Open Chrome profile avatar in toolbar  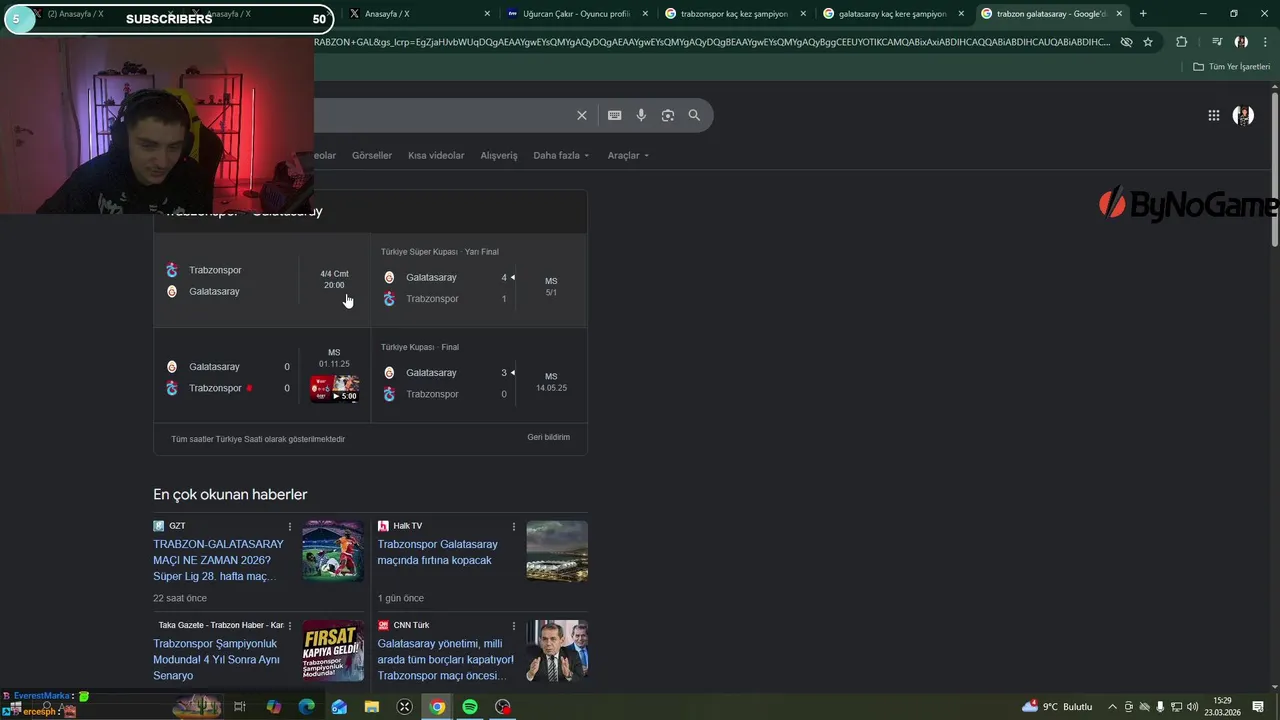(x=1241, y=42)
